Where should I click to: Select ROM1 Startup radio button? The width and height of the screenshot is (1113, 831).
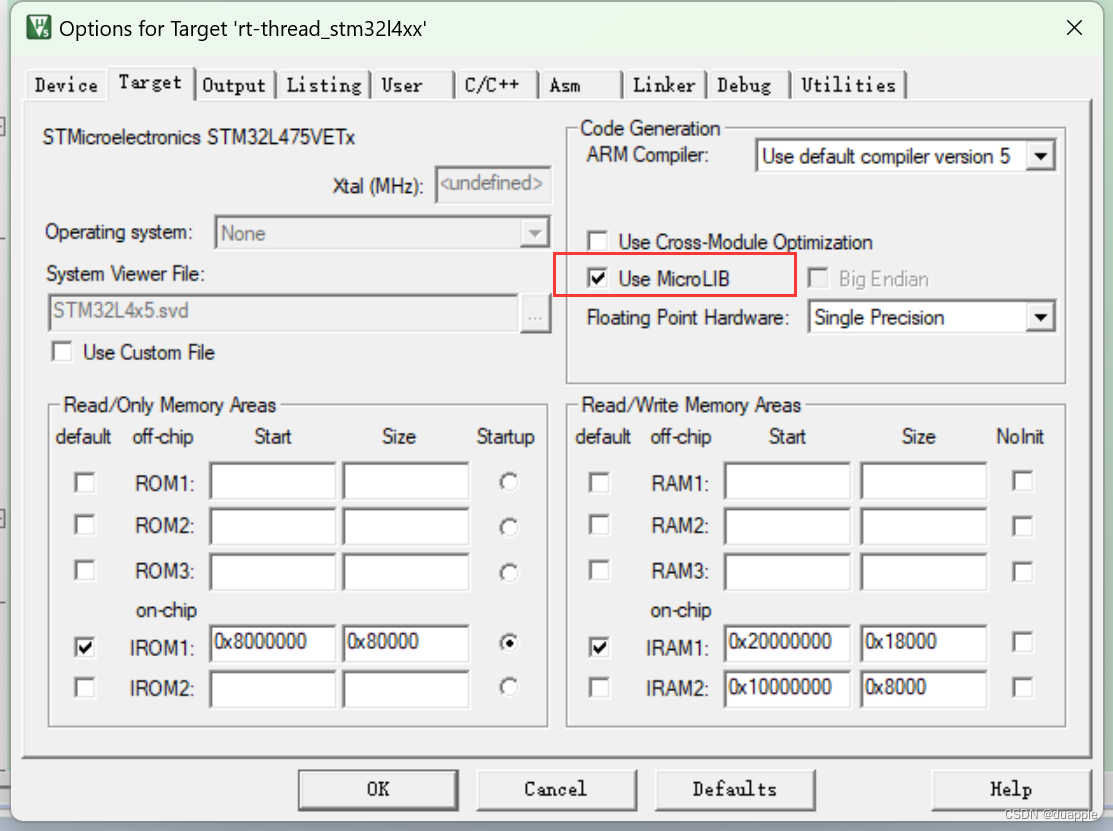point(508,482)
